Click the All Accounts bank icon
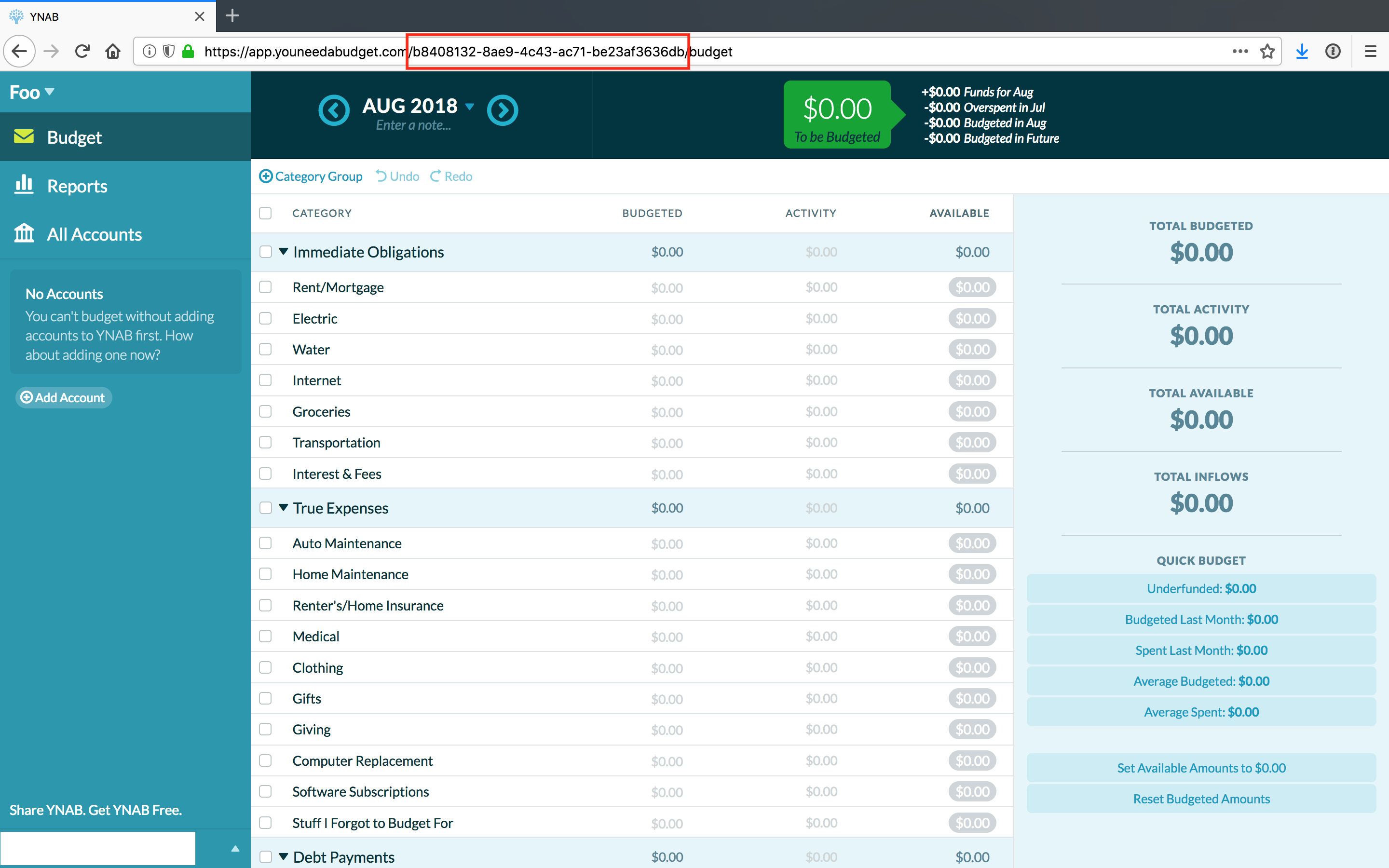The image size is (1389, 868). point(24,233)
